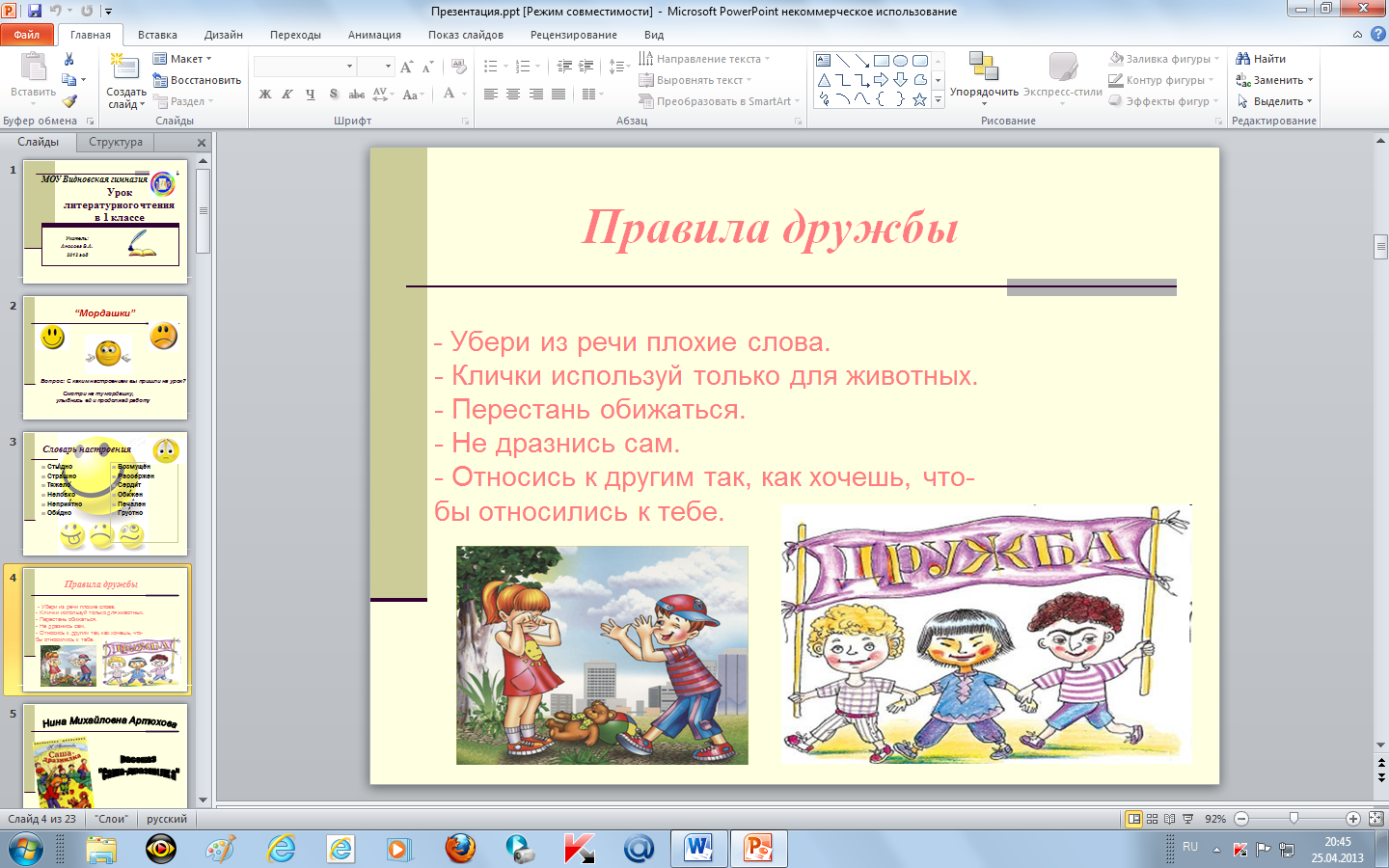The width and height of the screenshot is (1389, 868).
Task: Select the rectangle shape in shapes gallery
Action: 881,60
